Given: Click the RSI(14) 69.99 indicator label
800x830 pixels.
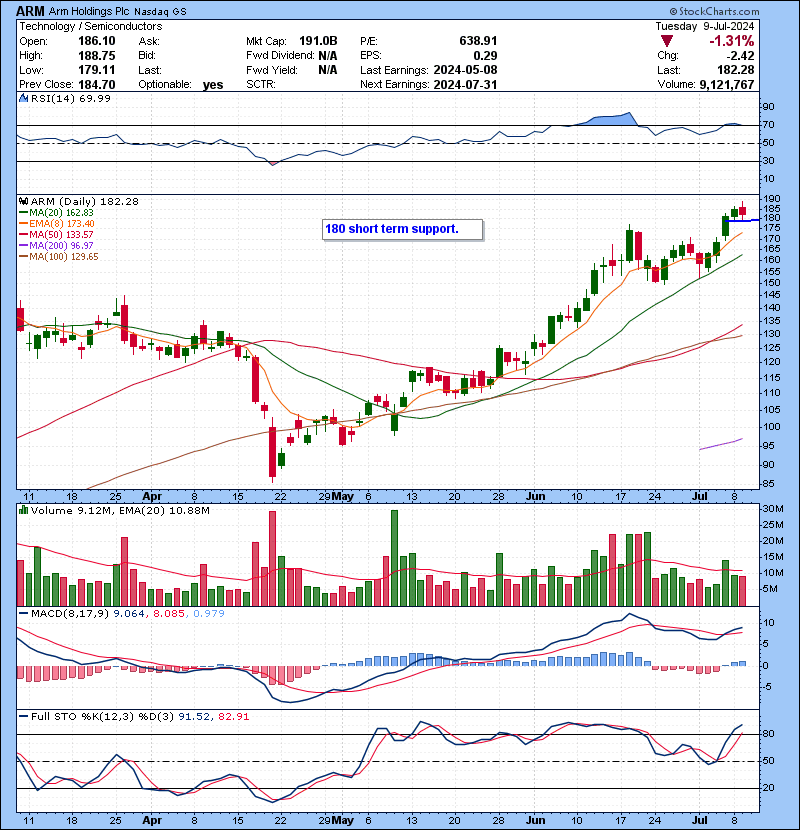Looking at the screenshot, I should (71, 98).
